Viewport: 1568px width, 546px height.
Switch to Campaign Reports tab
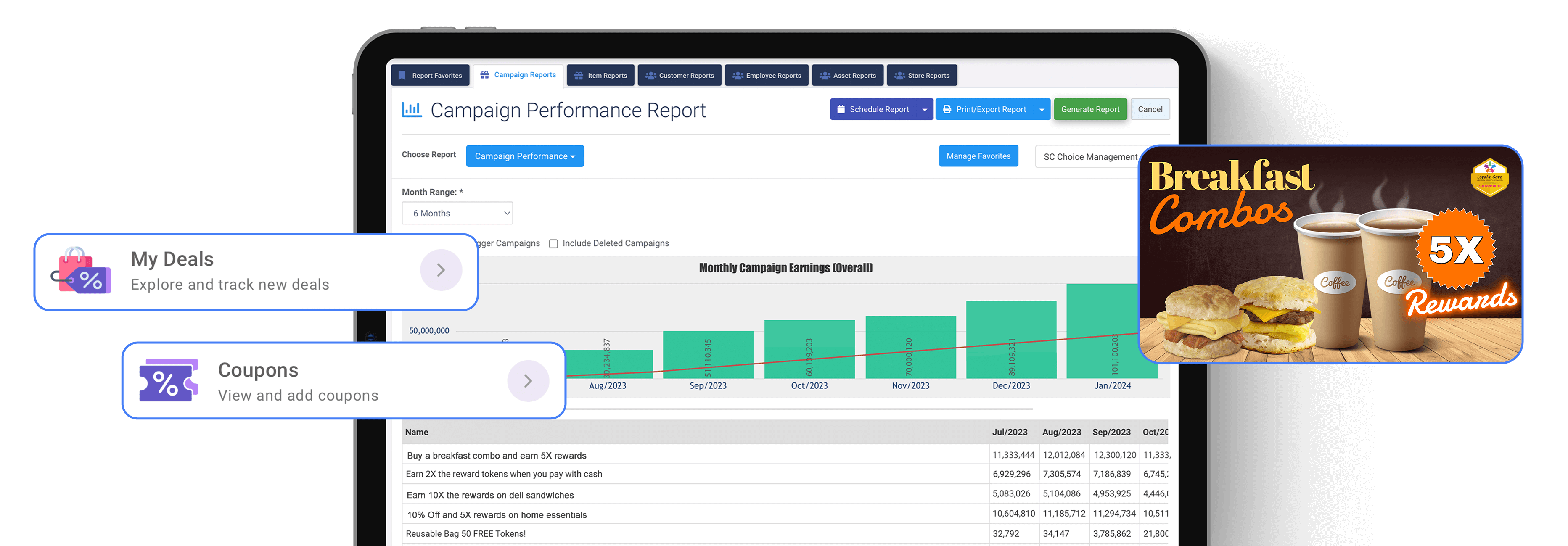coord(518,75)
